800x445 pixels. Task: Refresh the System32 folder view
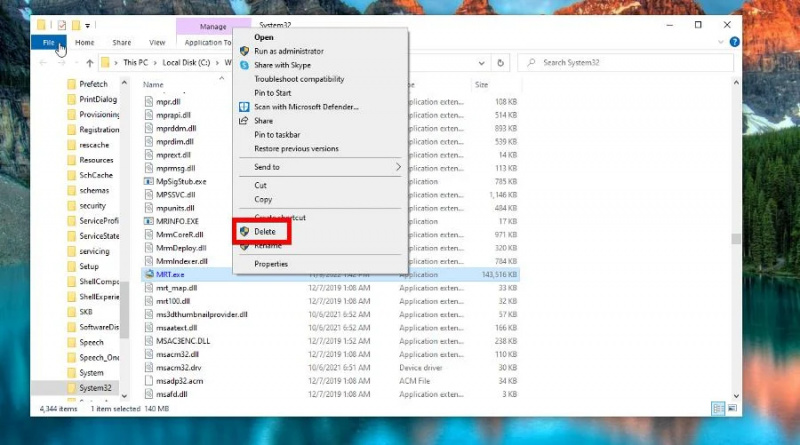click(501, 63)
